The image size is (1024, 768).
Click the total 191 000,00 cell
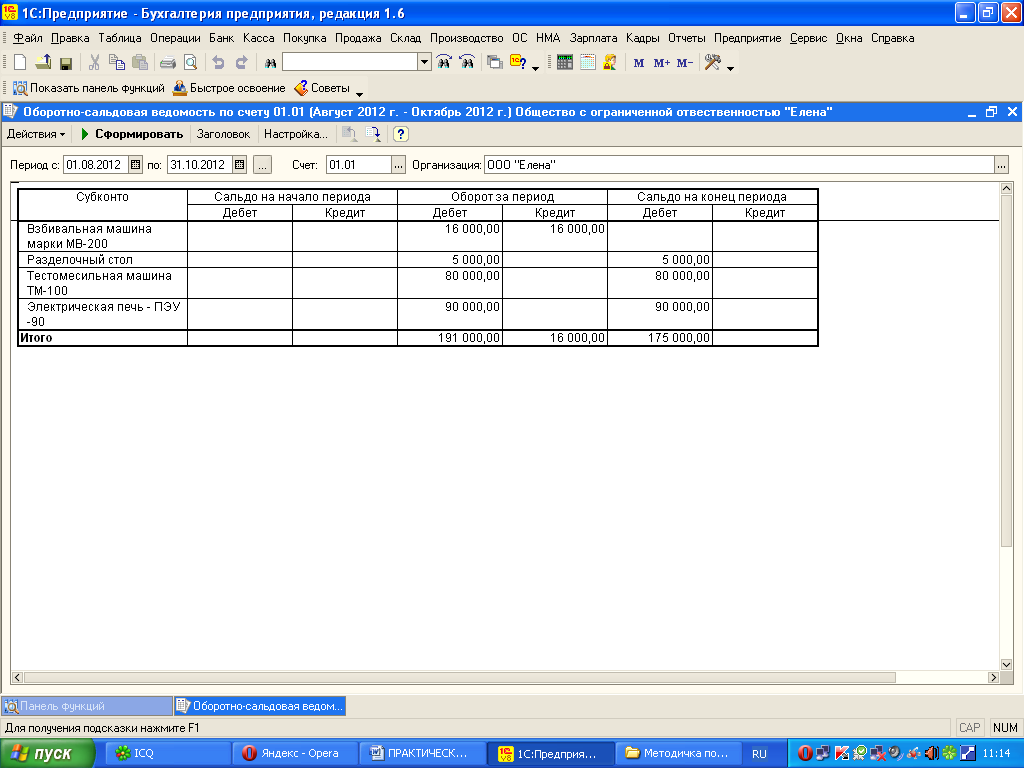(450, 338)
